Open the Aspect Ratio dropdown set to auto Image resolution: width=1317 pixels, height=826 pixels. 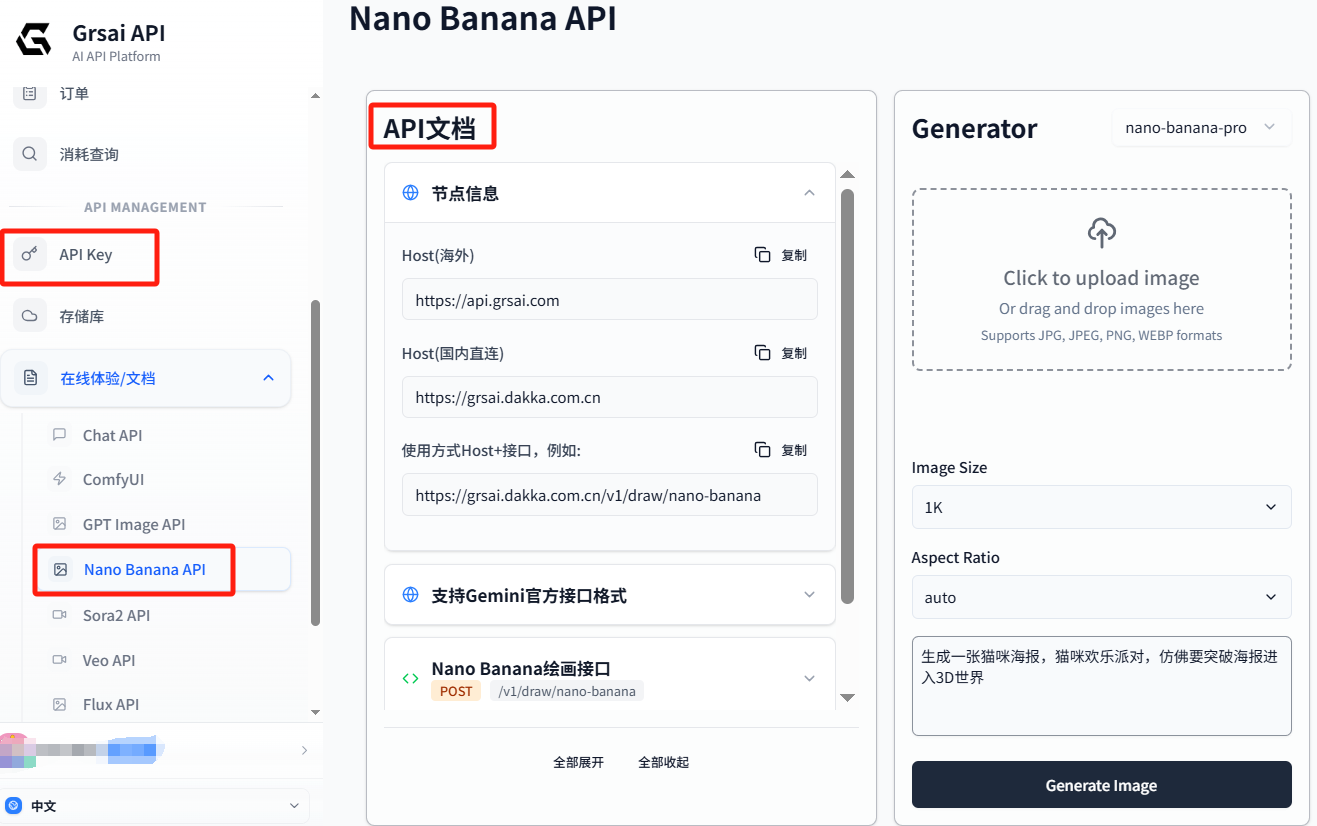[x=1101, y=597]
